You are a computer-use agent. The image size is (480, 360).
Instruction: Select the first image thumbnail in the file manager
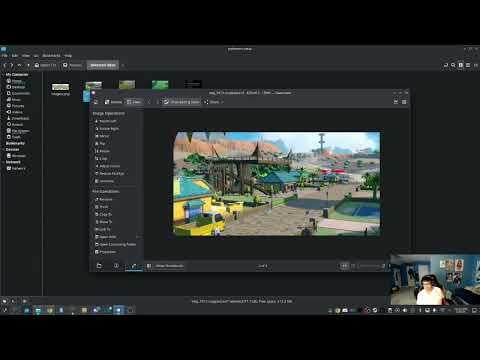pyautogui.click(x=60, y=87)
